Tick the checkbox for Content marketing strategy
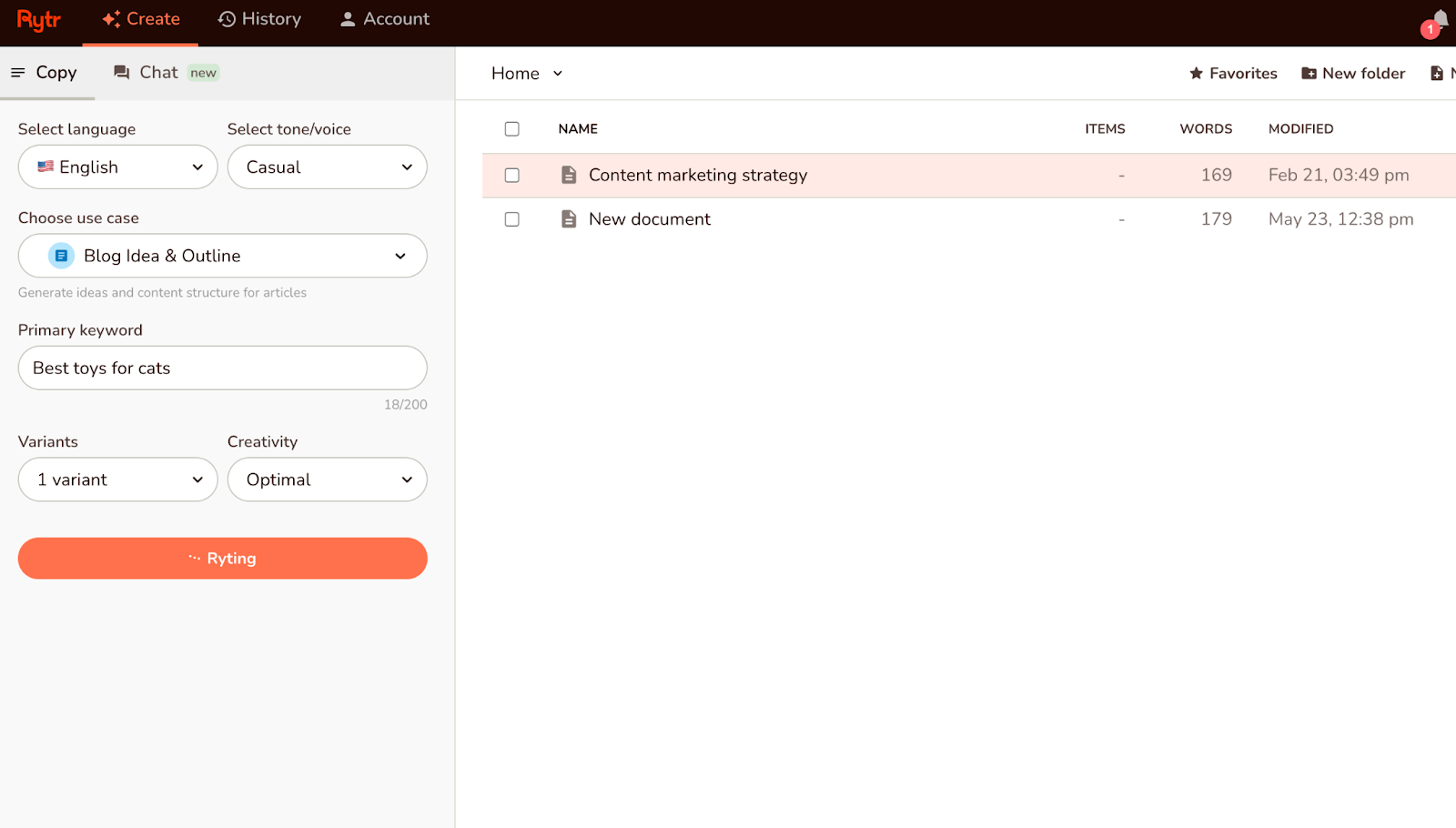Image resolution: width=1456 pixels, height=828 pixels. click(x=511, y=175)
